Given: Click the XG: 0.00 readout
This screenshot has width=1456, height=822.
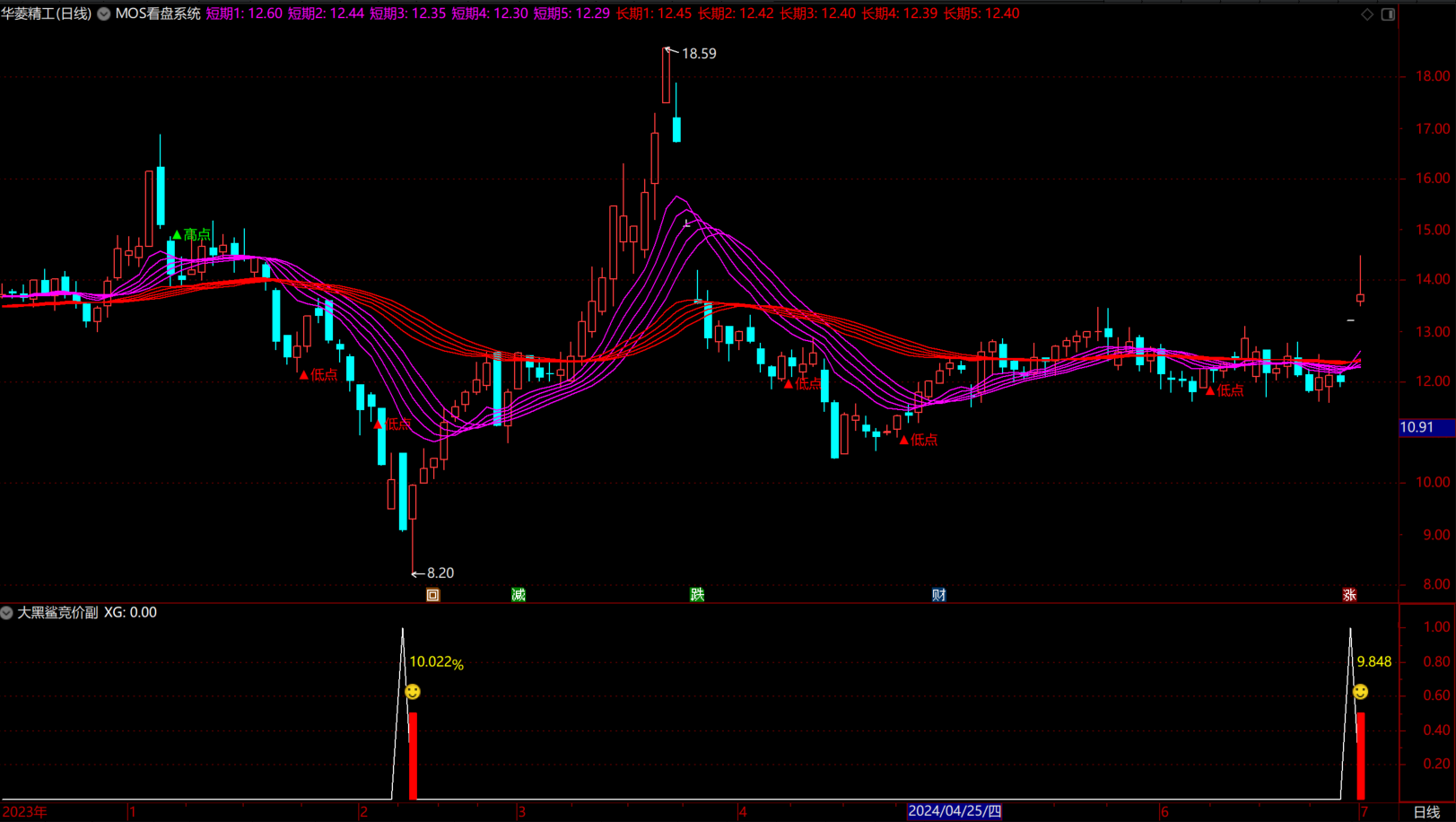Looking at the screenshot, I should coord(130,613).
